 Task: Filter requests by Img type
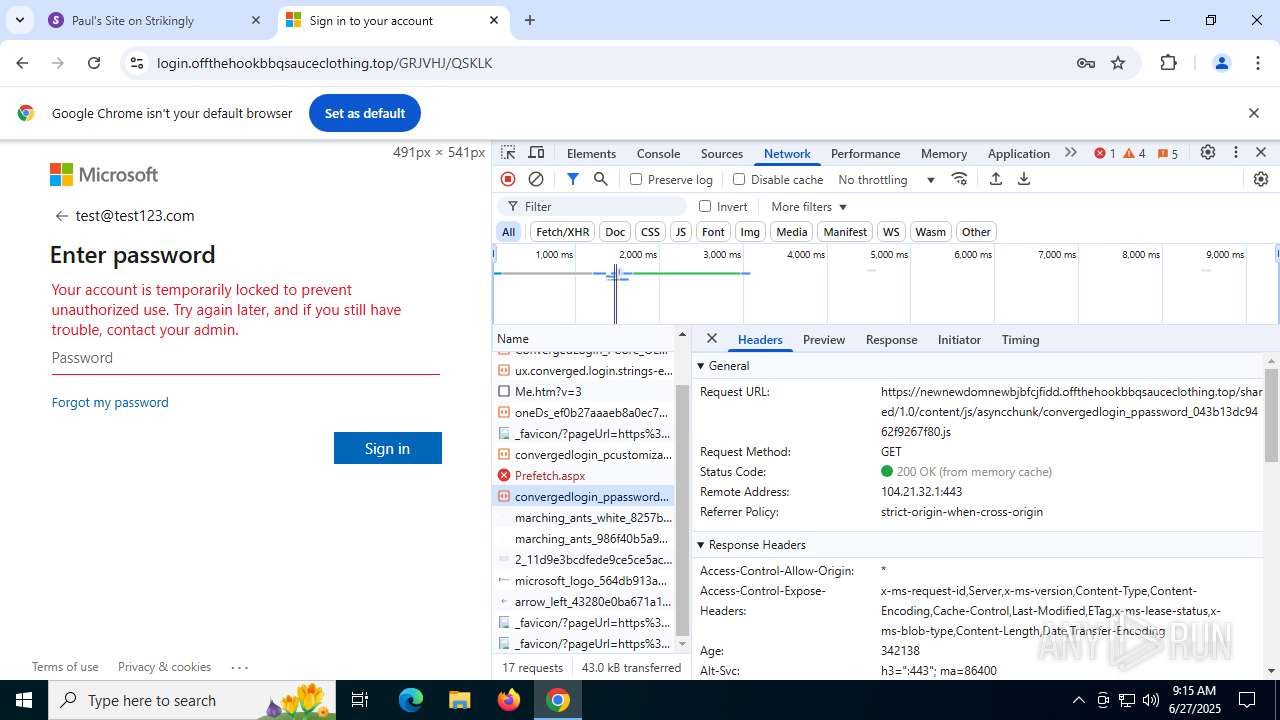[750, 232]
